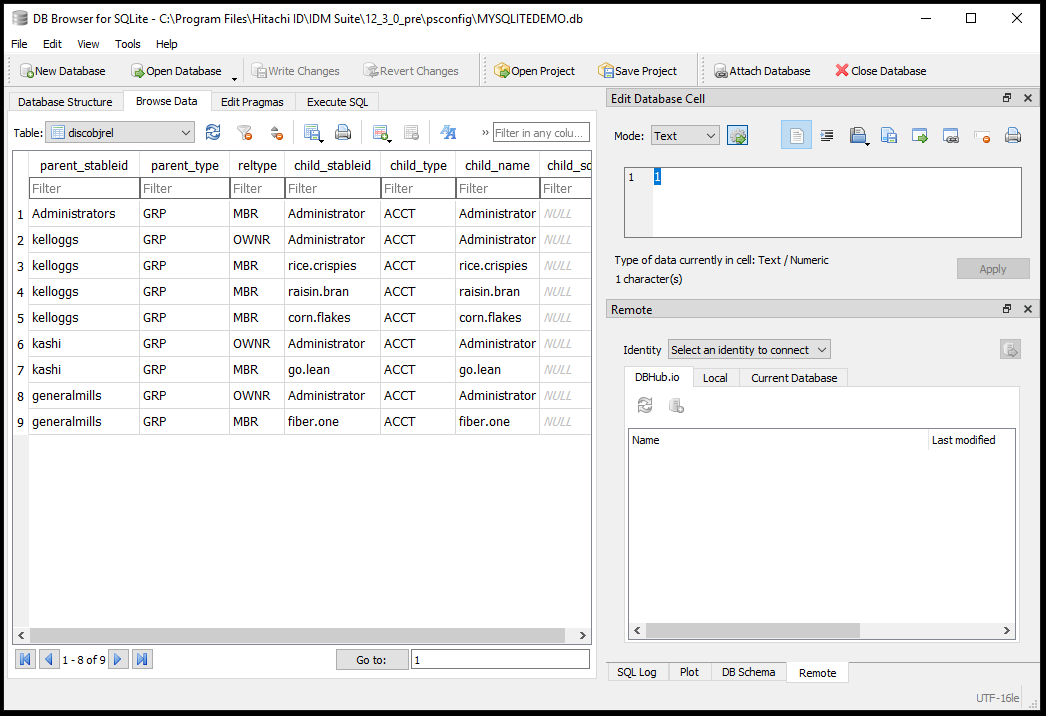Viewport: 1046px width, 716px height.
Task: Expand the Mode dropdown set to Text
Action: 685,136
